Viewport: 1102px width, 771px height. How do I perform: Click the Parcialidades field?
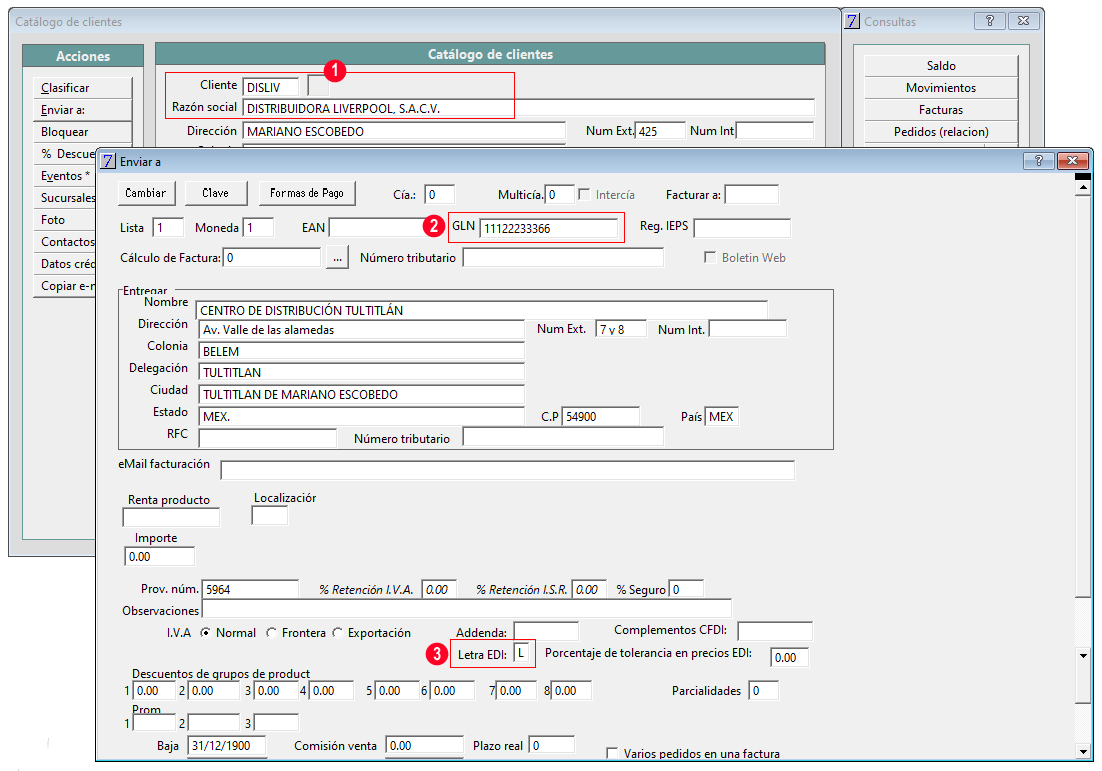[x=763, y=690]
